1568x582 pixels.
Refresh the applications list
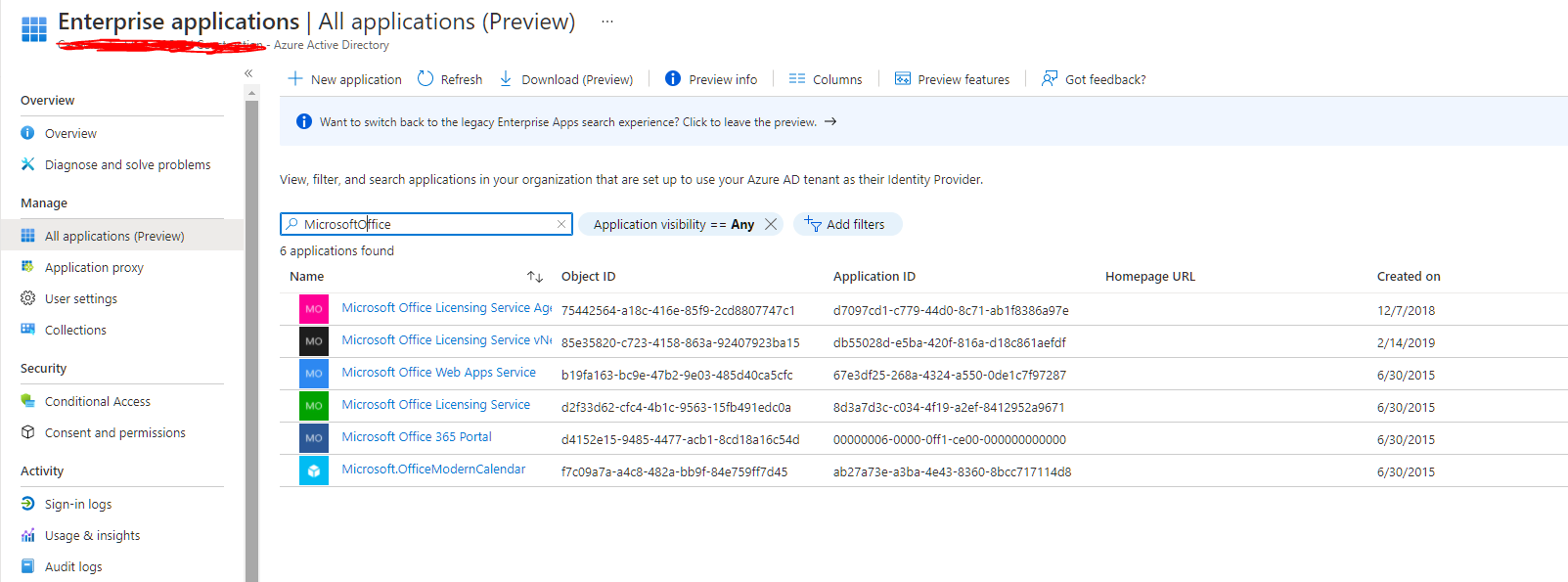(450, 79)
